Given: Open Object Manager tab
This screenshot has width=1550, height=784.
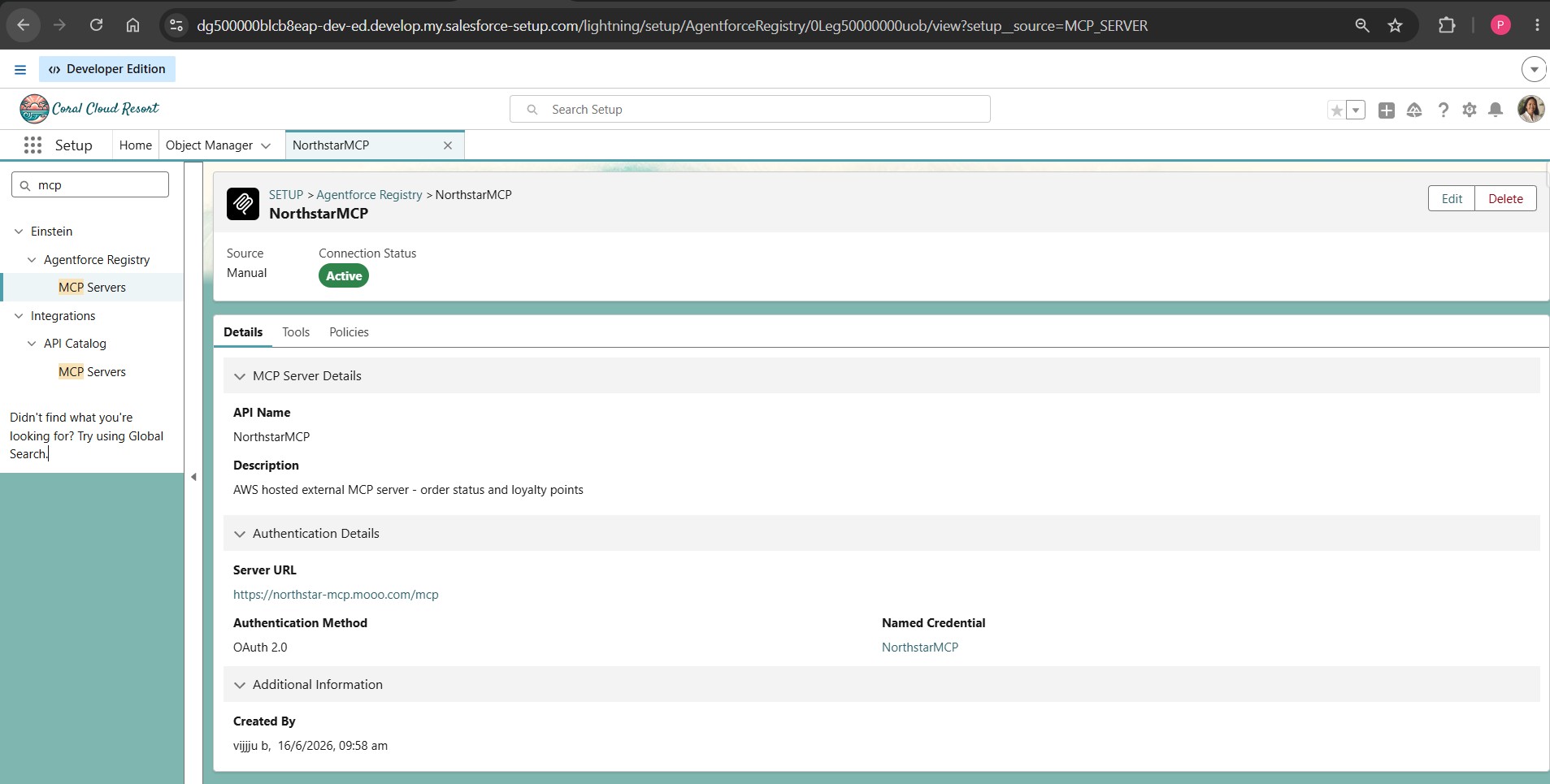Looking at the screenshot, I should (209, 145).
